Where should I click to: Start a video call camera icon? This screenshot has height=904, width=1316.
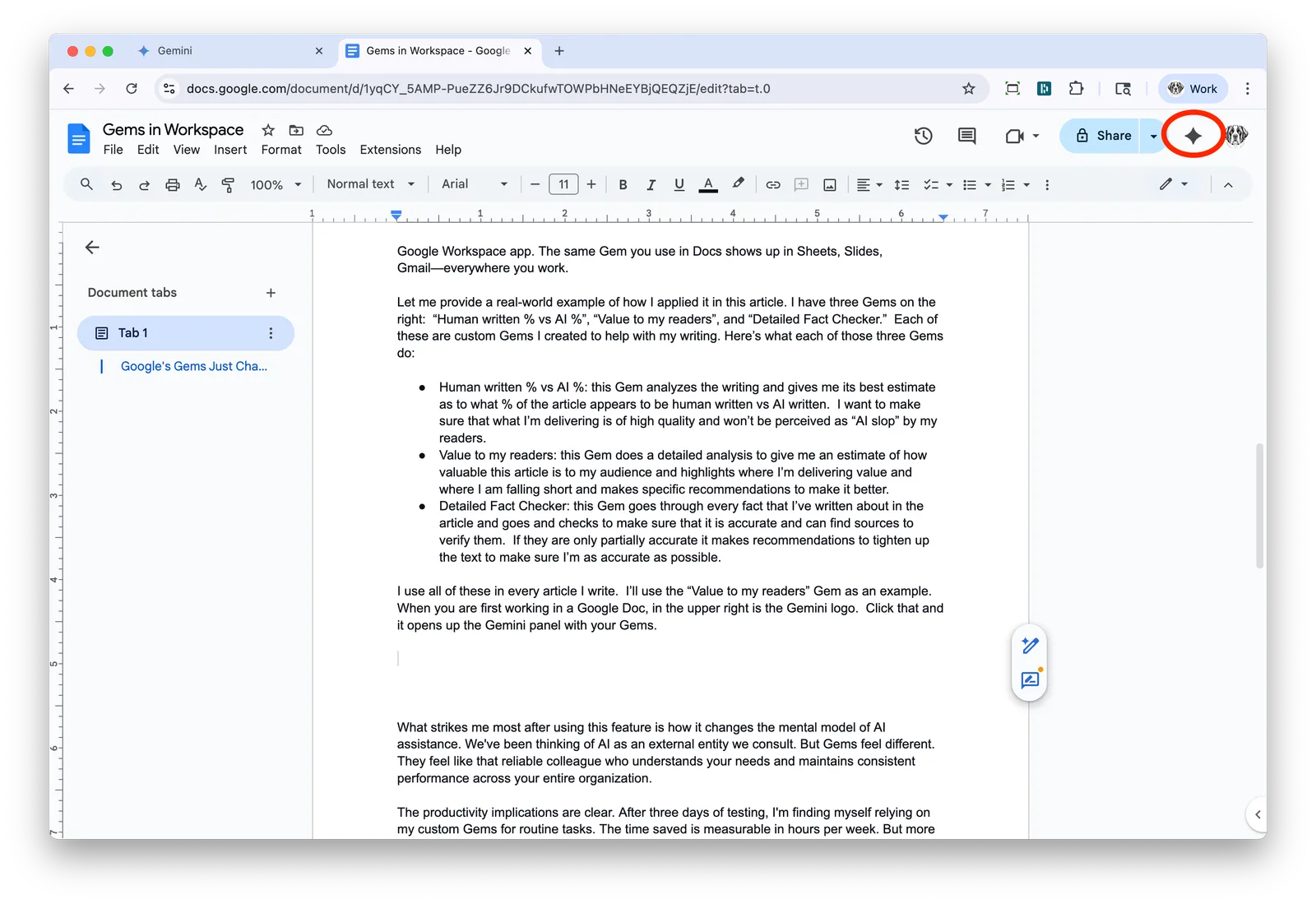(x=1014, y=136)
